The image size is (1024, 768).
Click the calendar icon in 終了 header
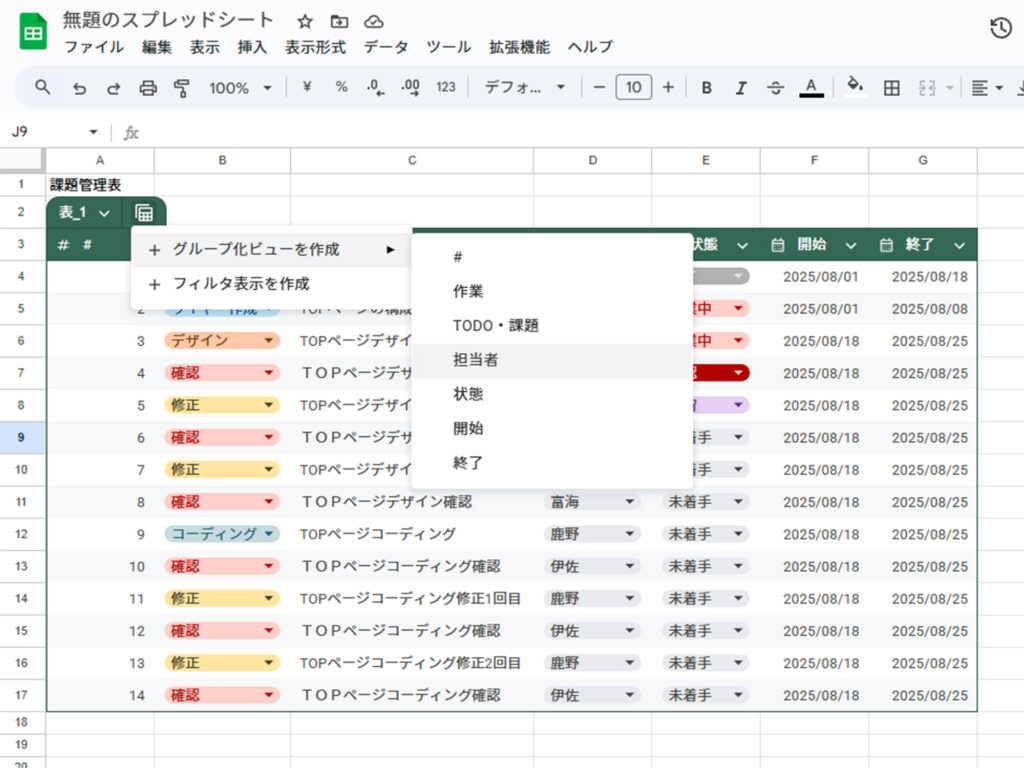(886, 245)
